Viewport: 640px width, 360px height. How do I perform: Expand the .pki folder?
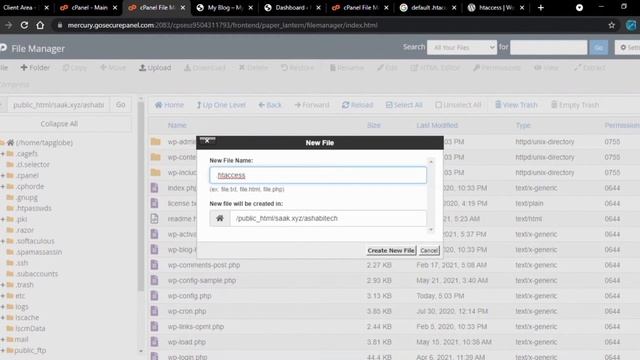pyautogui.click(x=2, y=219)
